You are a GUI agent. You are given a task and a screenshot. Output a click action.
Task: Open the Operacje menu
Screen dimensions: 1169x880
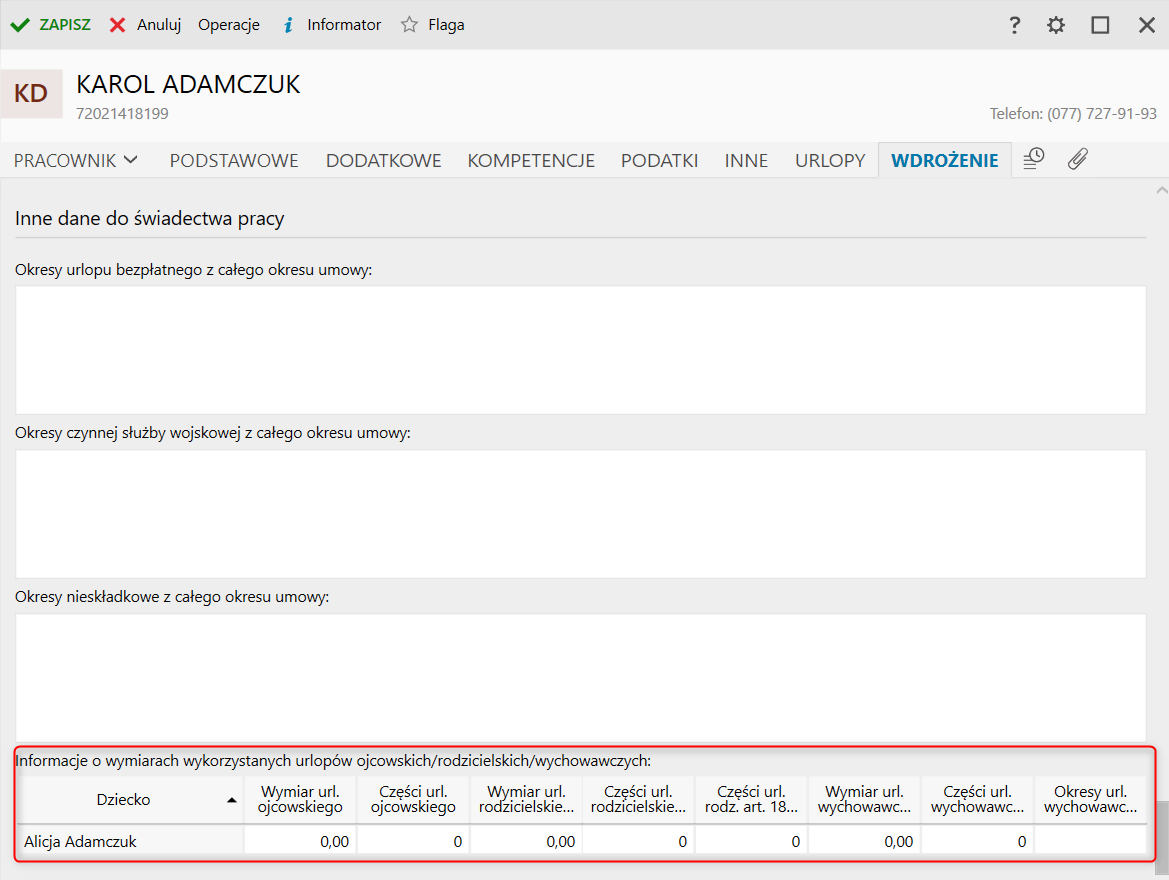tap(229, 25)
